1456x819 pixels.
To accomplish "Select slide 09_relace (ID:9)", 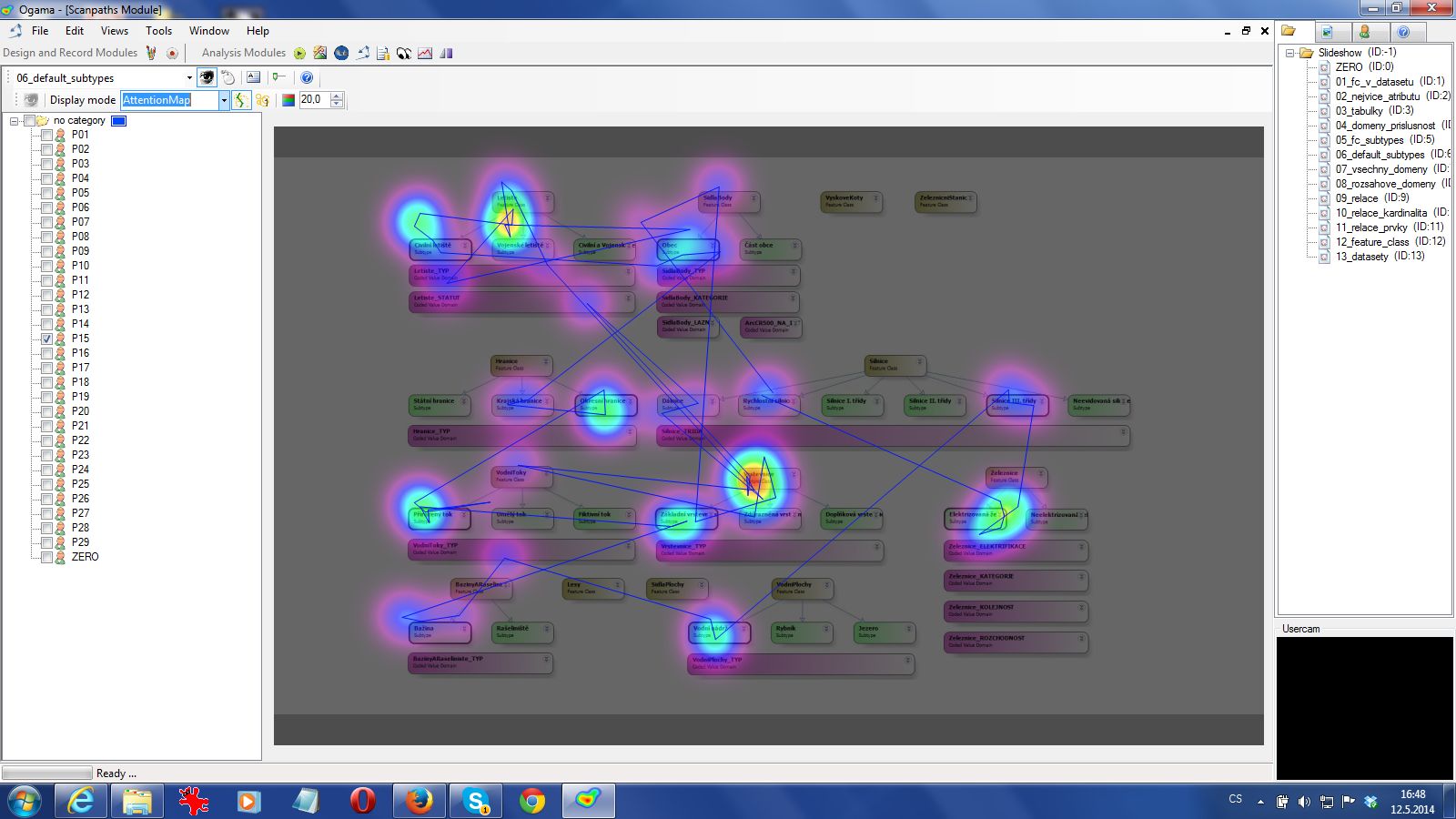I will [1372, 198].
